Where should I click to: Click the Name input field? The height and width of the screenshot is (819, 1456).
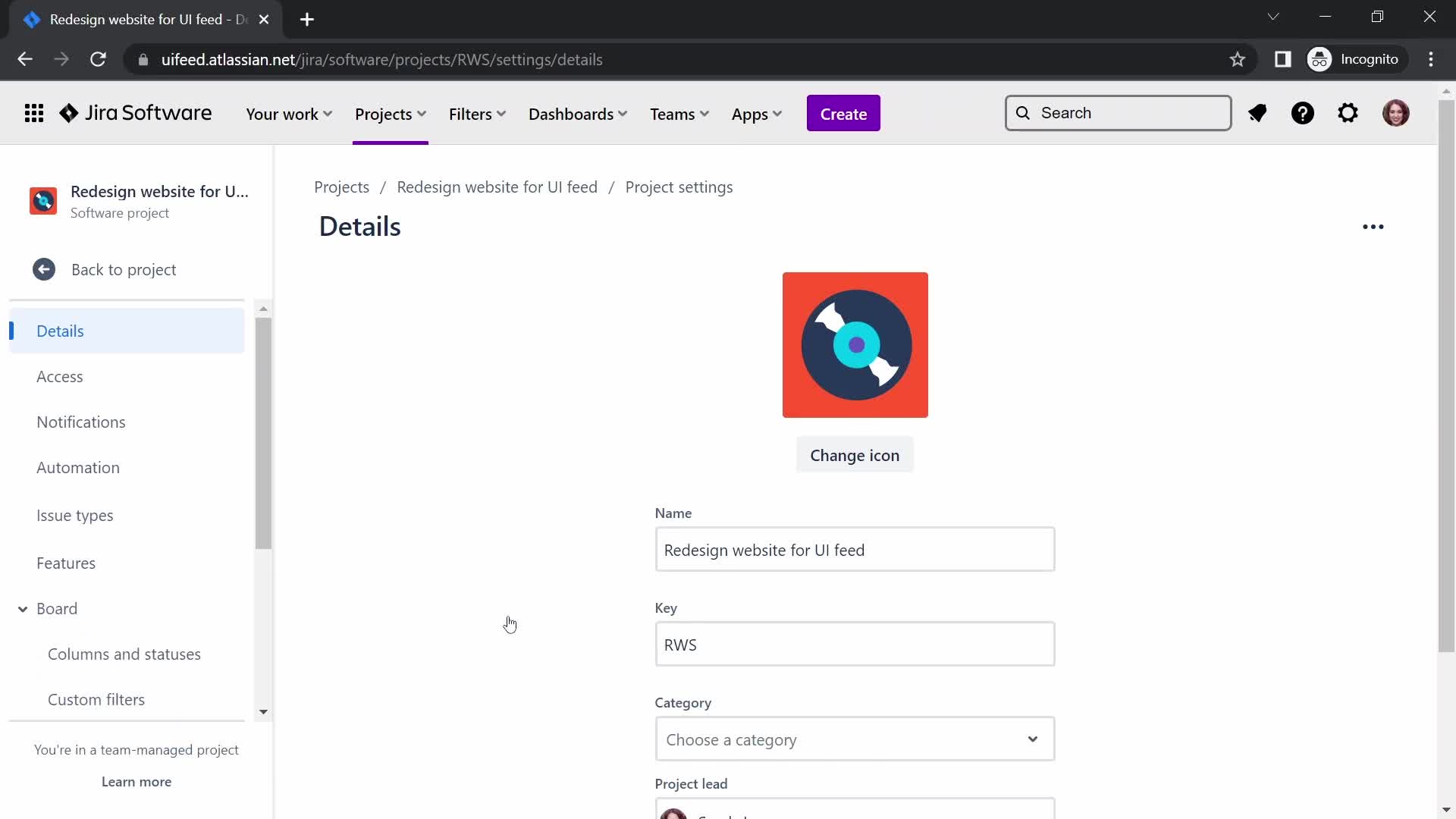(x=855, y=550)
